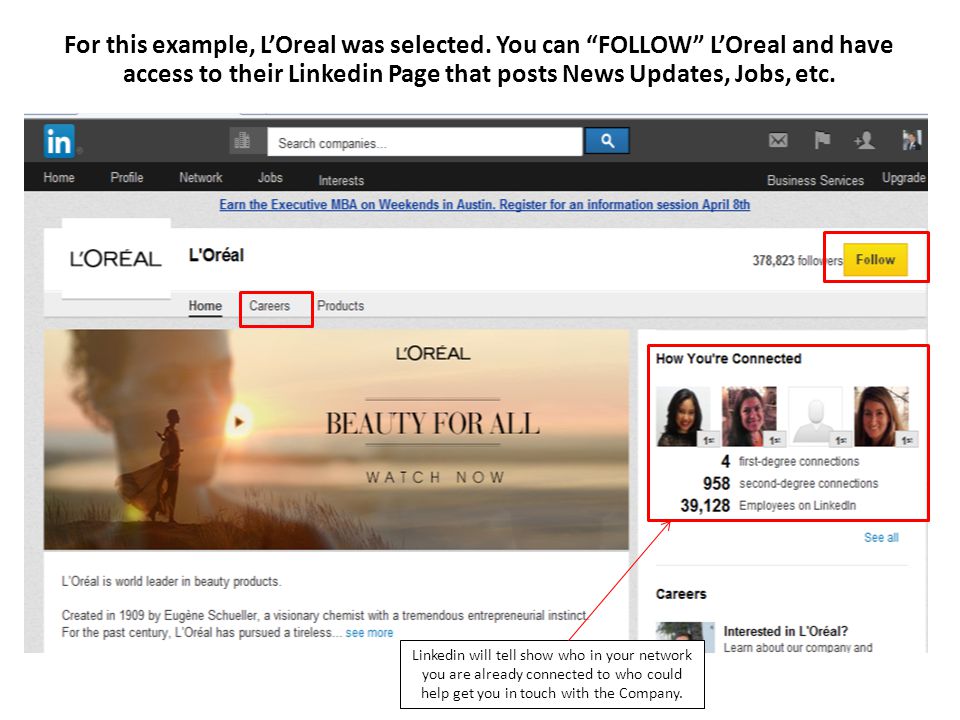Select the company Home tab
This screenshot has height=720, width=960.
(x=205, y=306)
